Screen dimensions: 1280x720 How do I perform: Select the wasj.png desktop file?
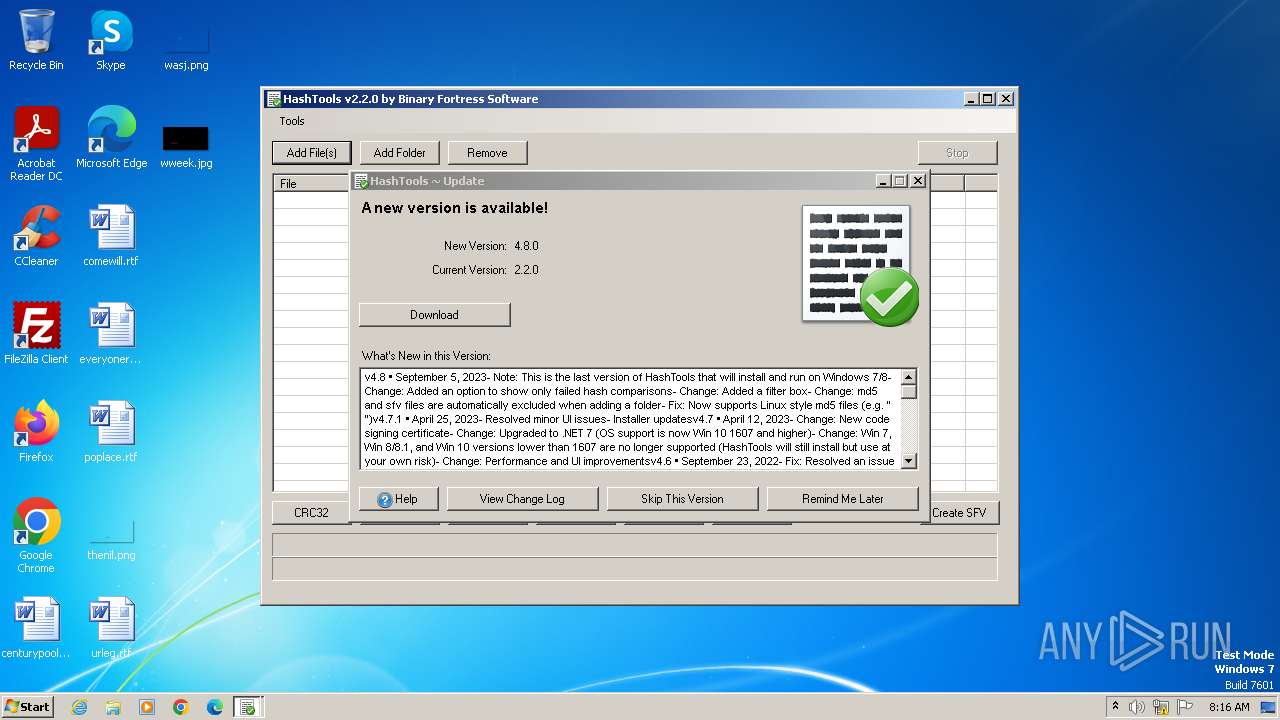pyautogui.click(x=186, y=47)
